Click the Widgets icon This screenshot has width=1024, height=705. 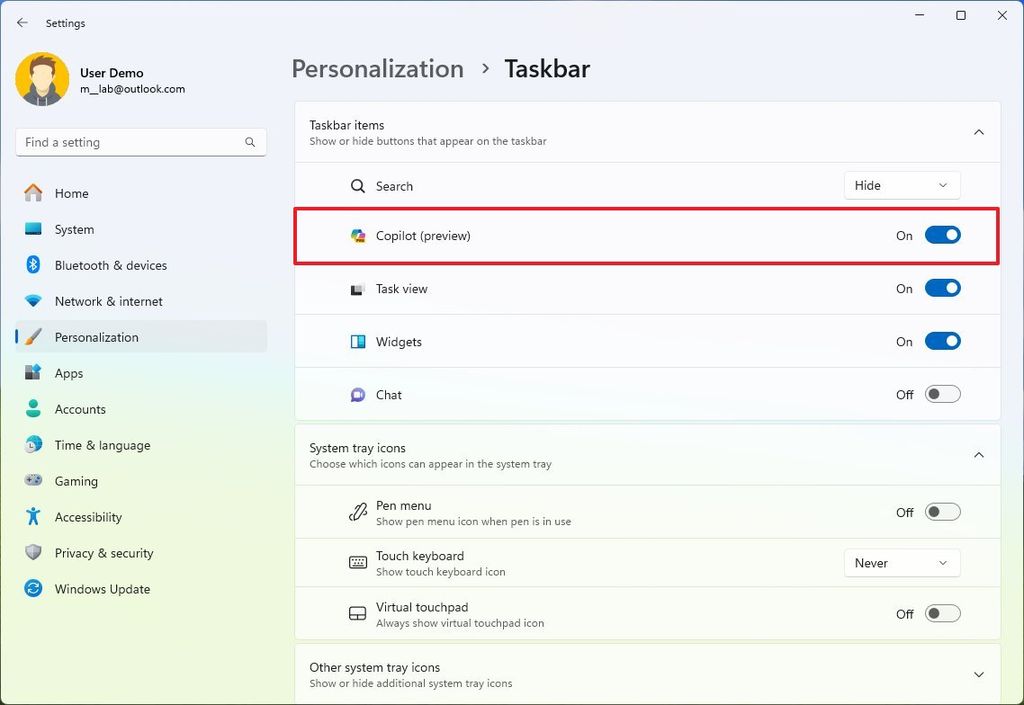356,341
